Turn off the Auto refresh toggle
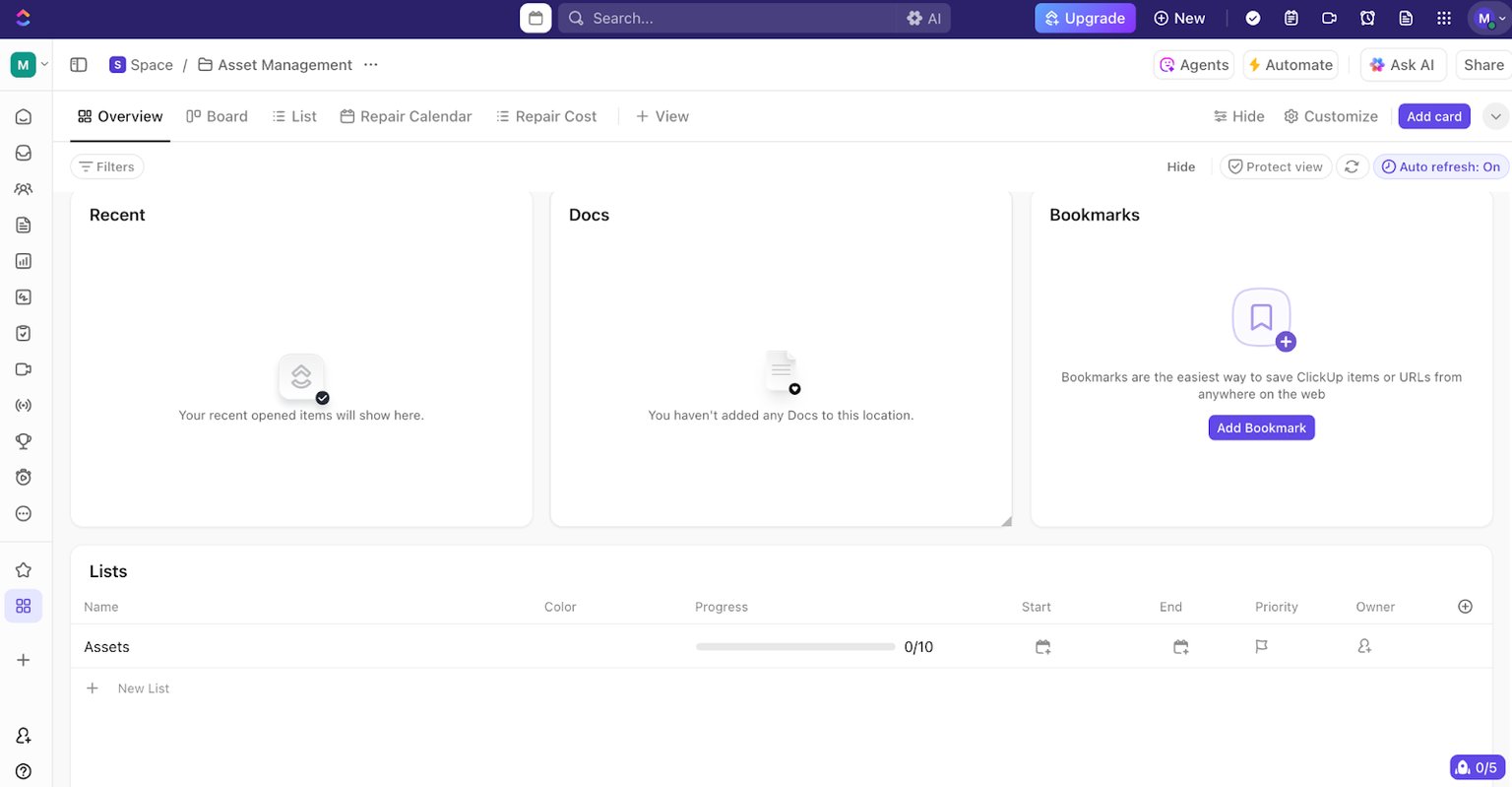This screenshot has width=1512, height=787. point(1440,166)
